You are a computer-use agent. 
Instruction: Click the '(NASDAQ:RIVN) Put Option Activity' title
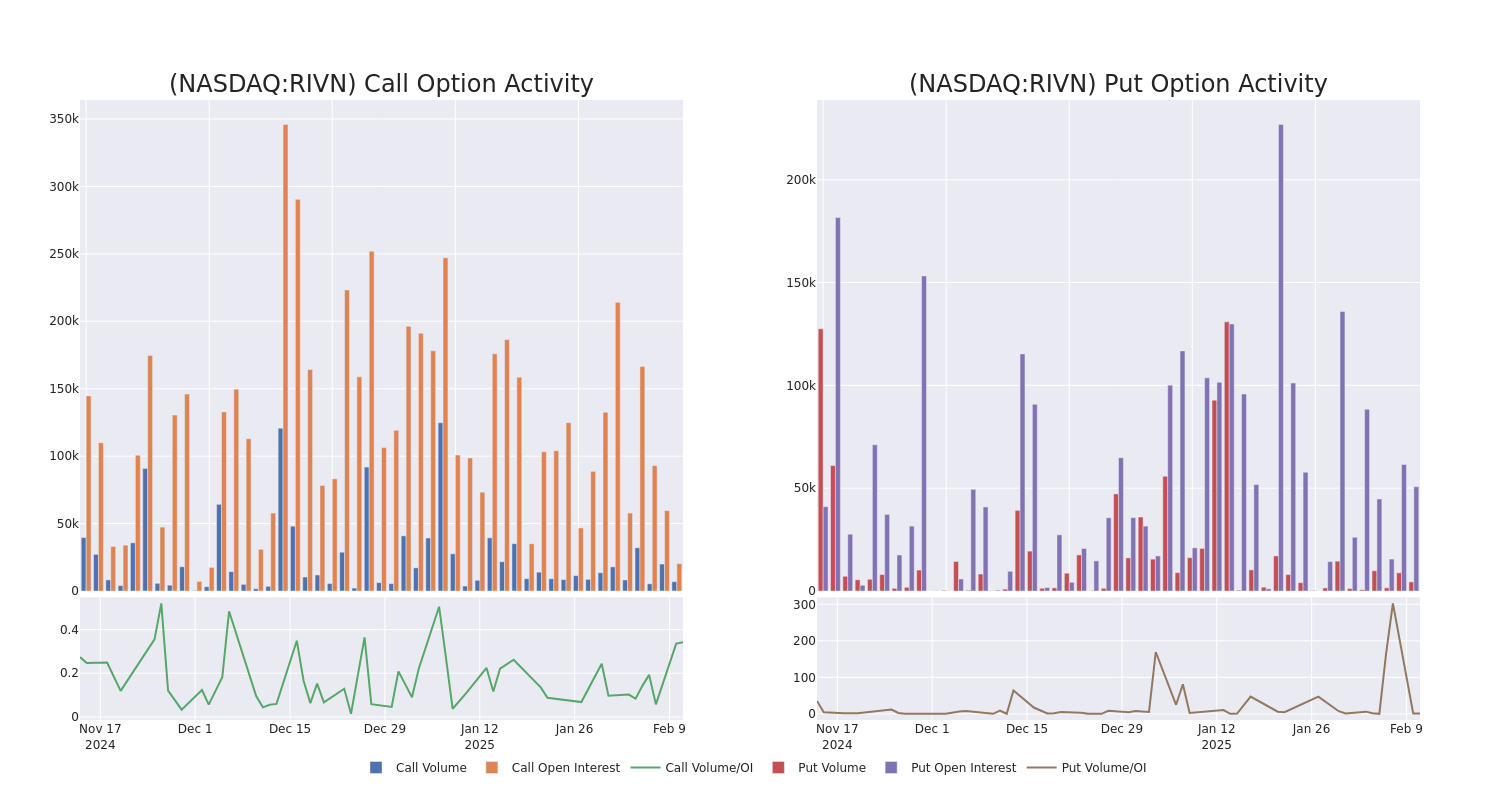(x=1118, y=84)
